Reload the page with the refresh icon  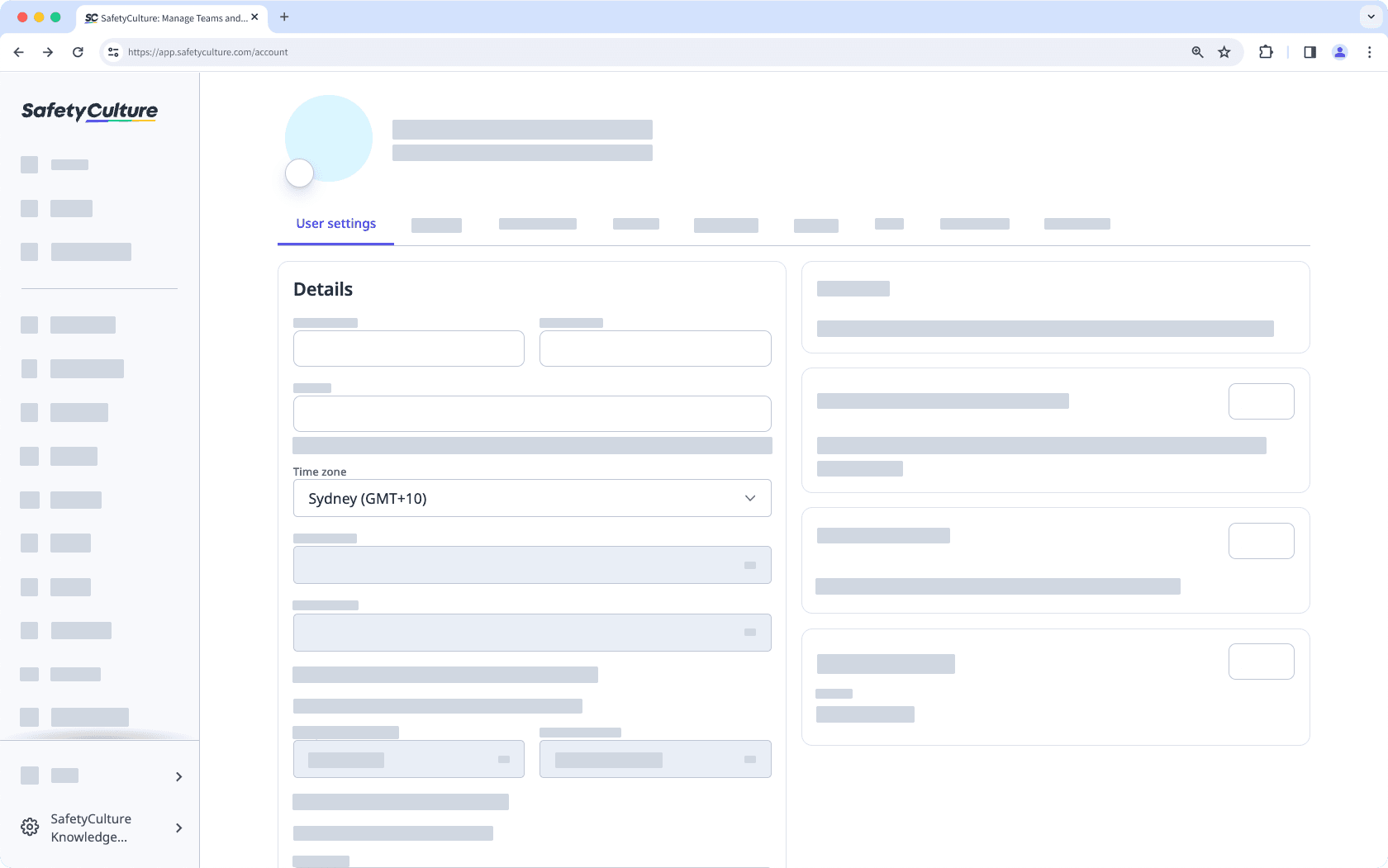[78, 52]
